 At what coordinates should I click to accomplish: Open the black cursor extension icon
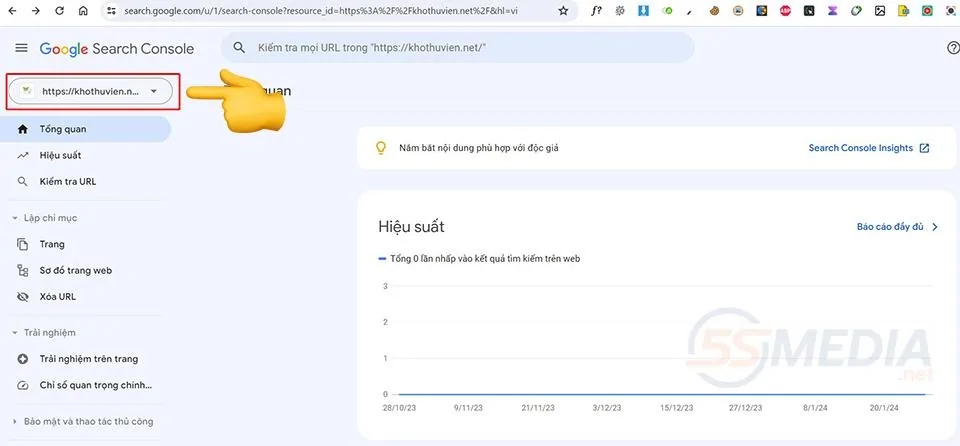pyautogui.click(x=809, y=10)
